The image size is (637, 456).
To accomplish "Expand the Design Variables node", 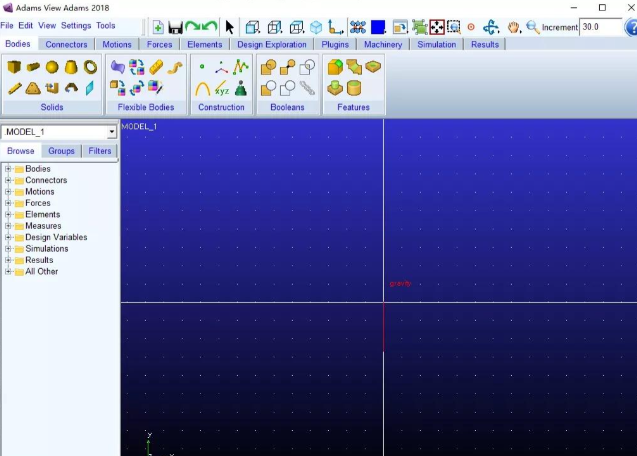I will (x=8, y=237).
